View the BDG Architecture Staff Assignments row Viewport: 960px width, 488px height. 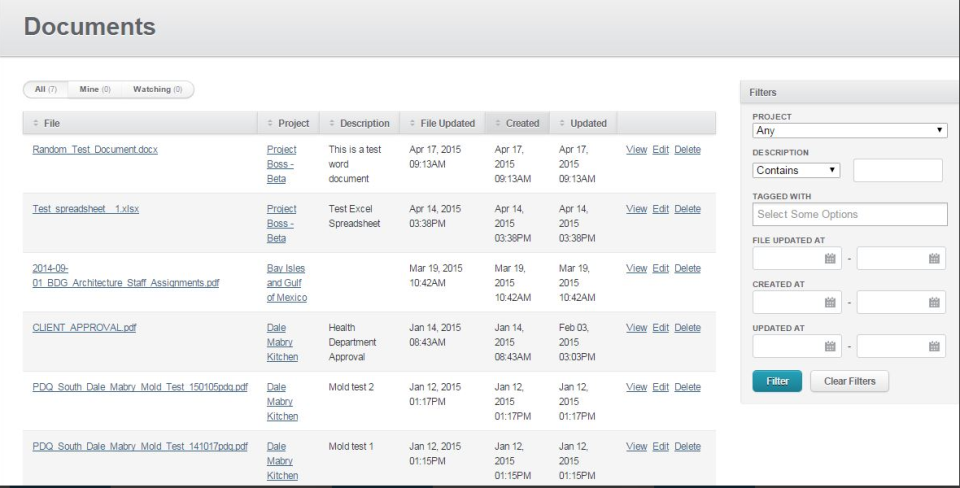[x=637, y=268]
